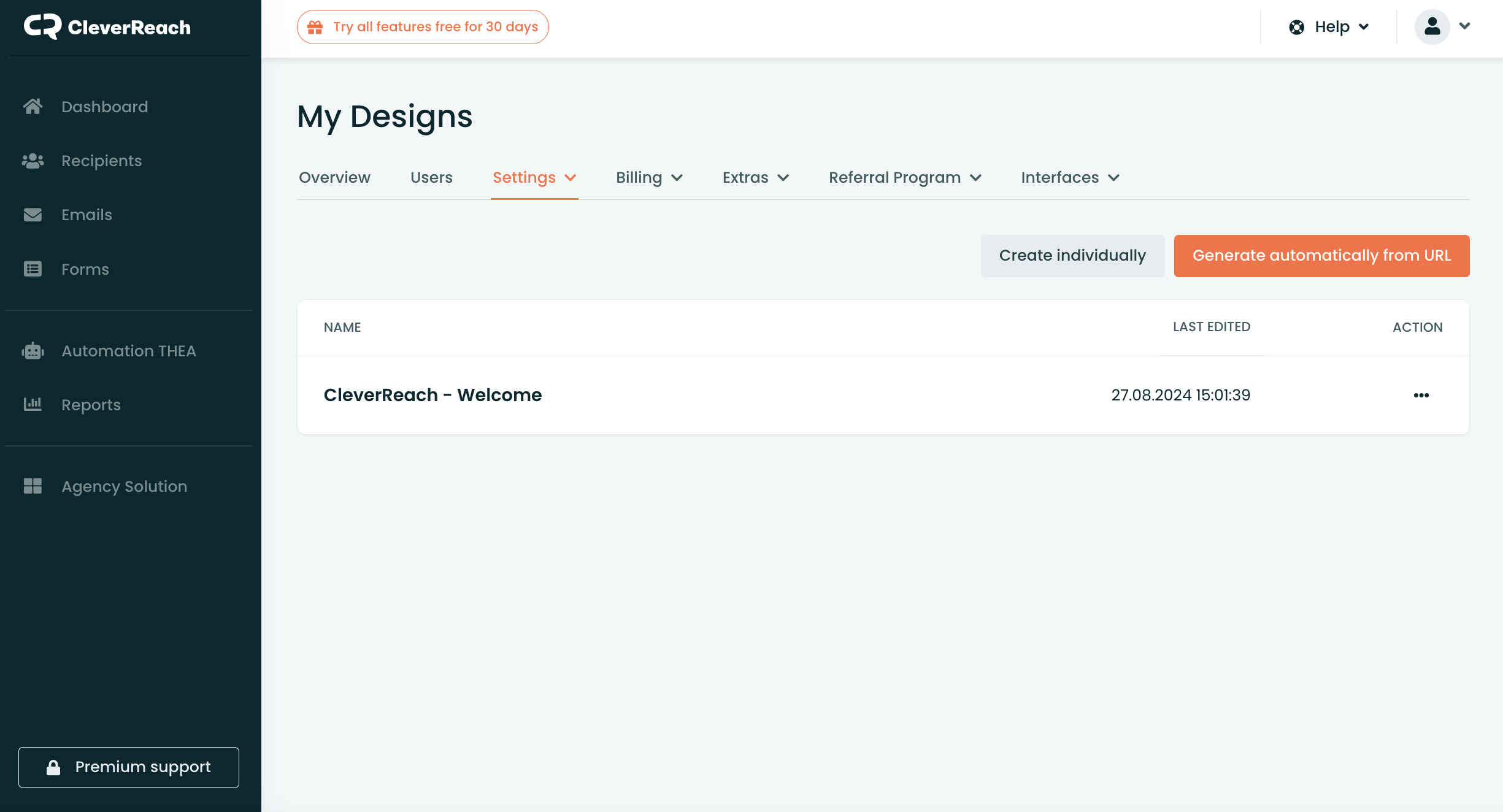Click the Forms list icon

click(x=33, y=269)
